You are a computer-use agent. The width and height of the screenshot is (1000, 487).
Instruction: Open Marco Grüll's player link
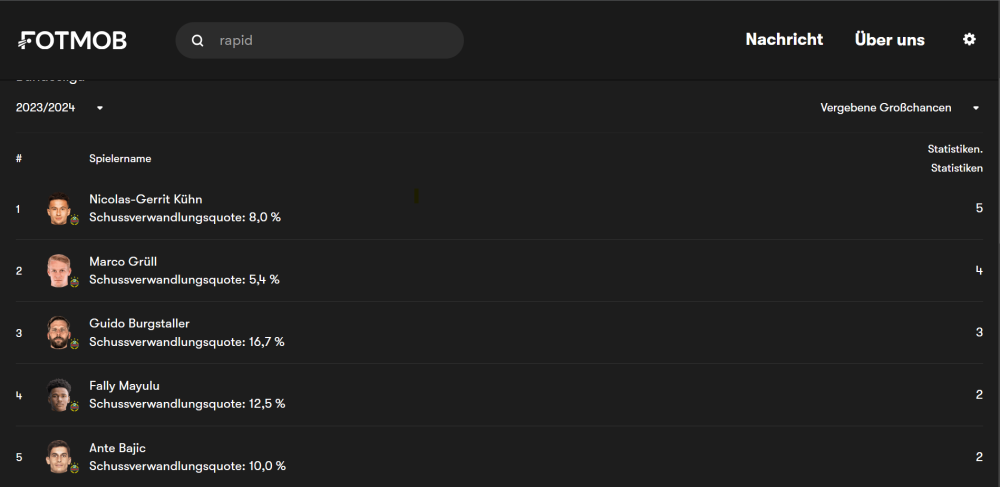[x=123, y=261]
